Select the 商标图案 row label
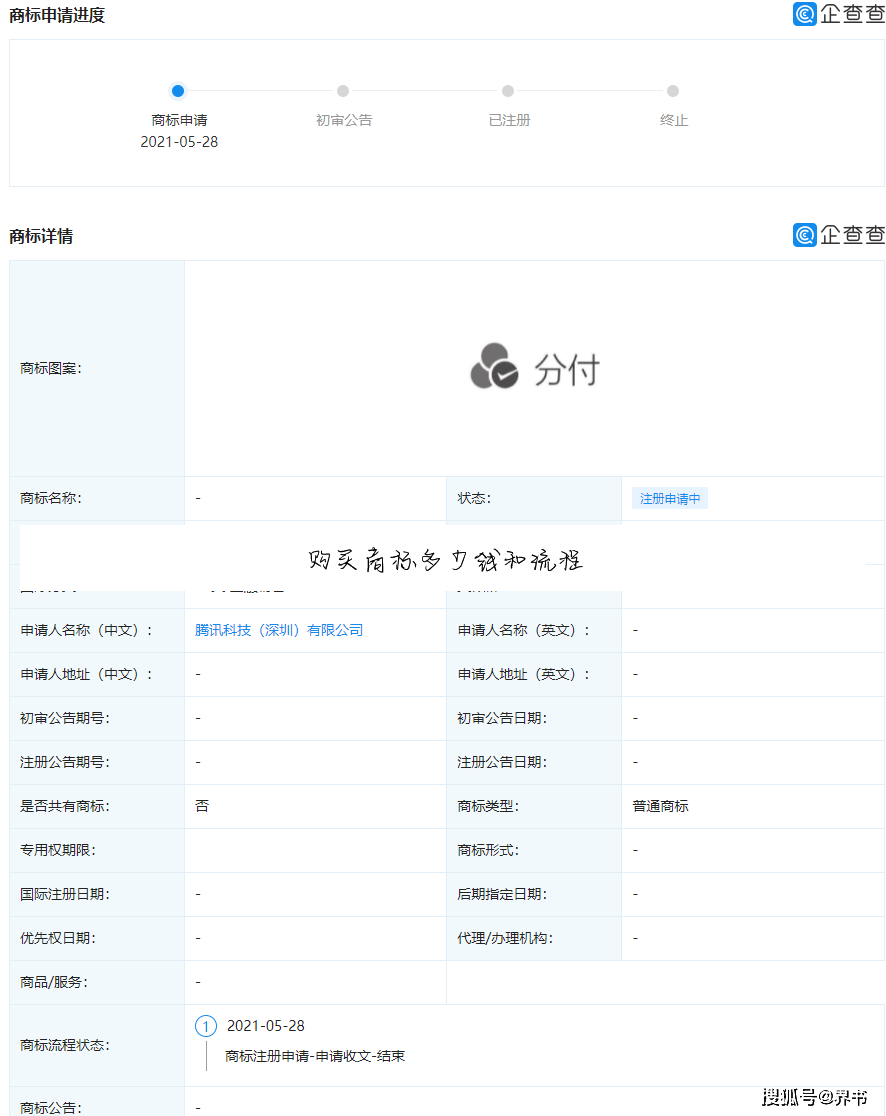This screenshot has width=886, height=1116. point(51,369)
